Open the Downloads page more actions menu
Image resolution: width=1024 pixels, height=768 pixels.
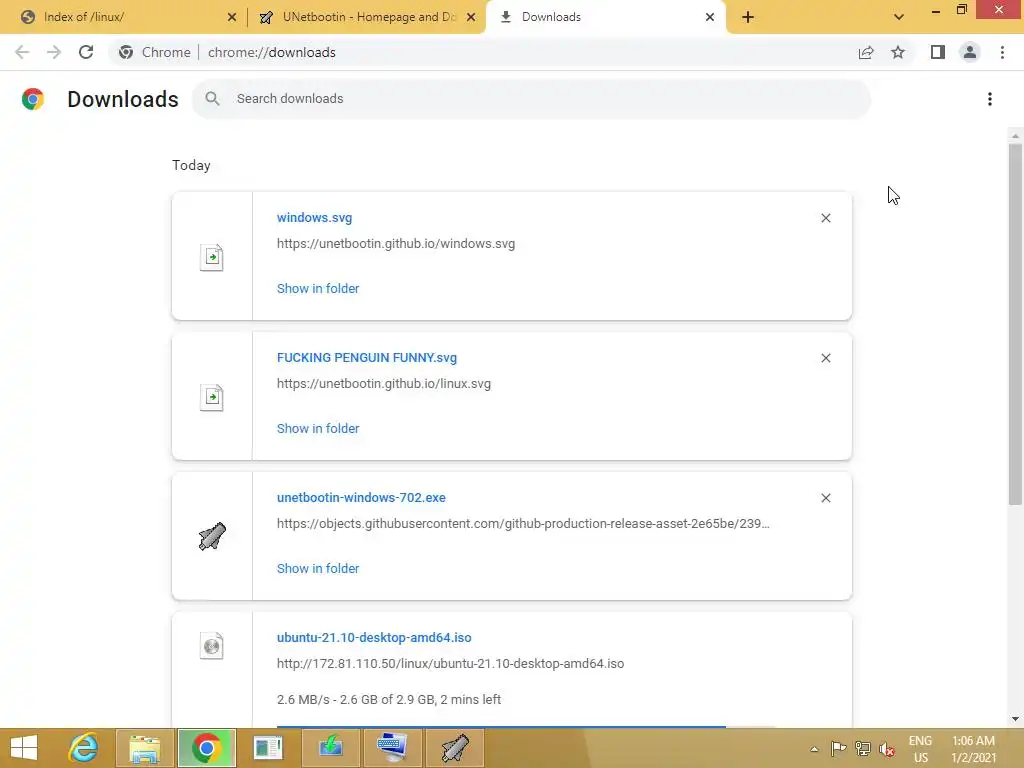pos(990,99)
